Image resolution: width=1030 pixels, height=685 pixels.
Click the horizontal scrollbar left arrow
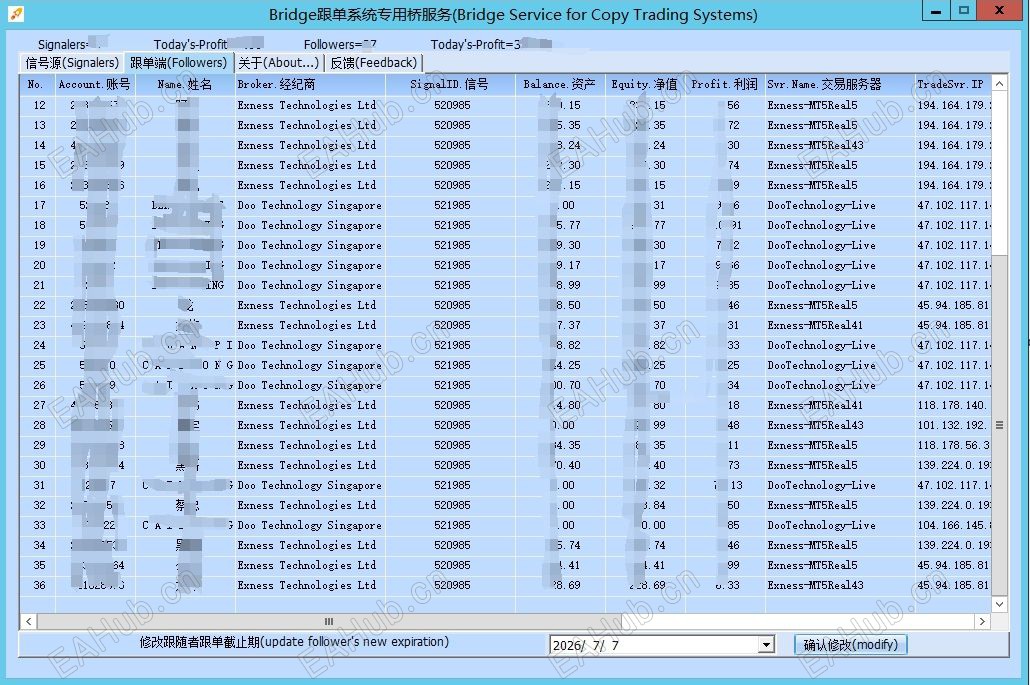pyautogui.click(x=29, y=621)
